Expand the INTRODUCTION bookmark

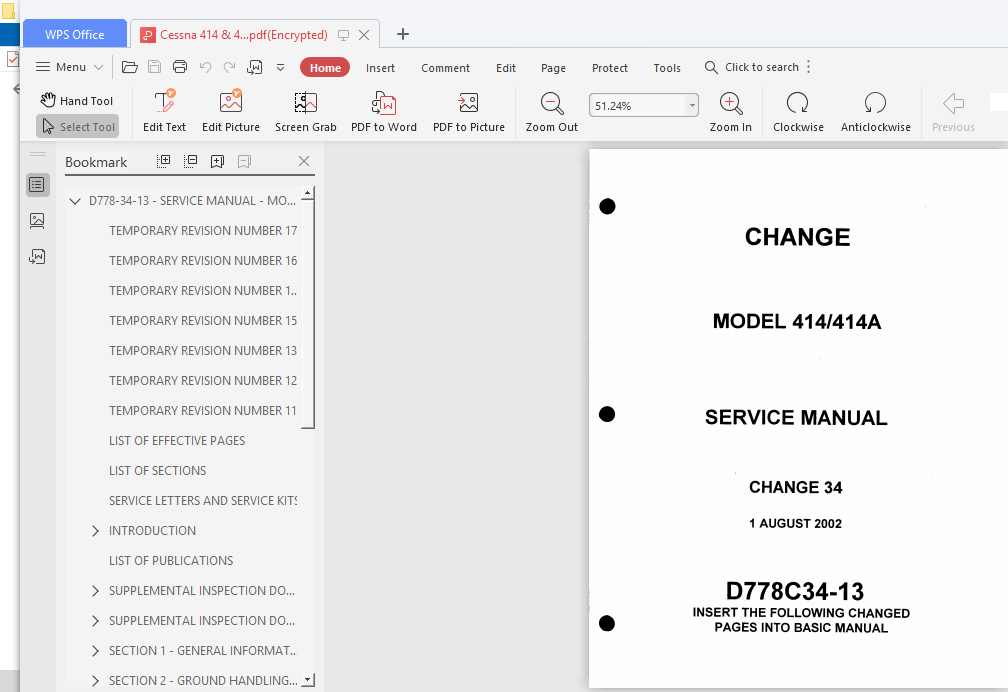point(95,531)
